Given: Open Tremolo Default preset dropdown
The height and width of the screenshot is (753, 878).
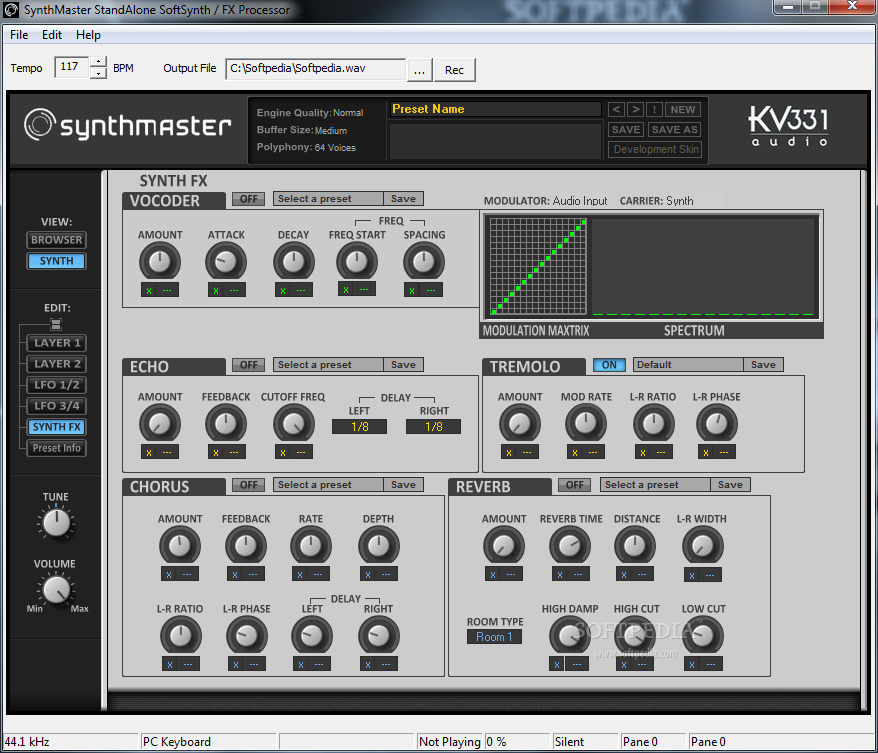Looking at the screenshot, I should tap(688, 365).
